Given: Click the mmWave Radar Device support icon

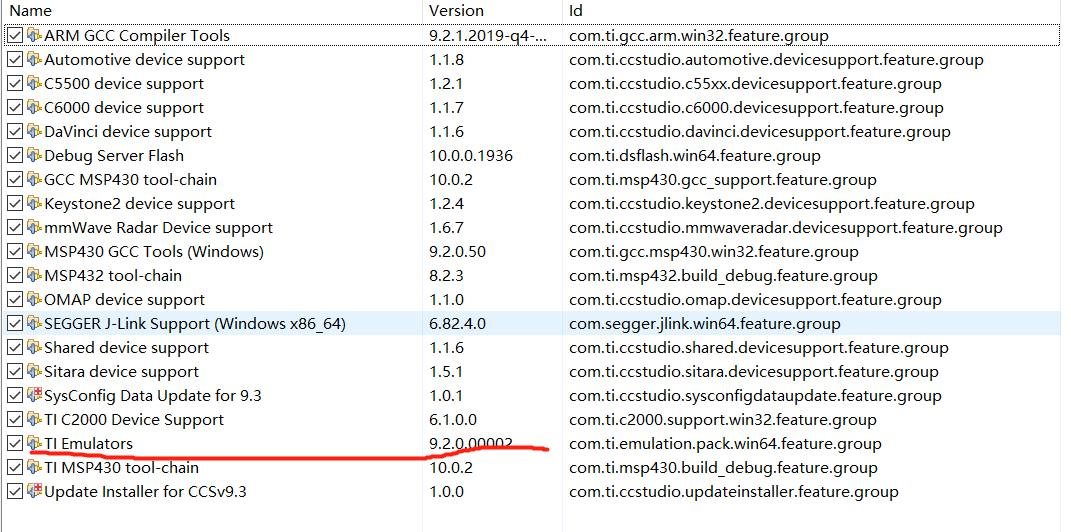Looking at the screenshot, I should (x=34, y=227).
